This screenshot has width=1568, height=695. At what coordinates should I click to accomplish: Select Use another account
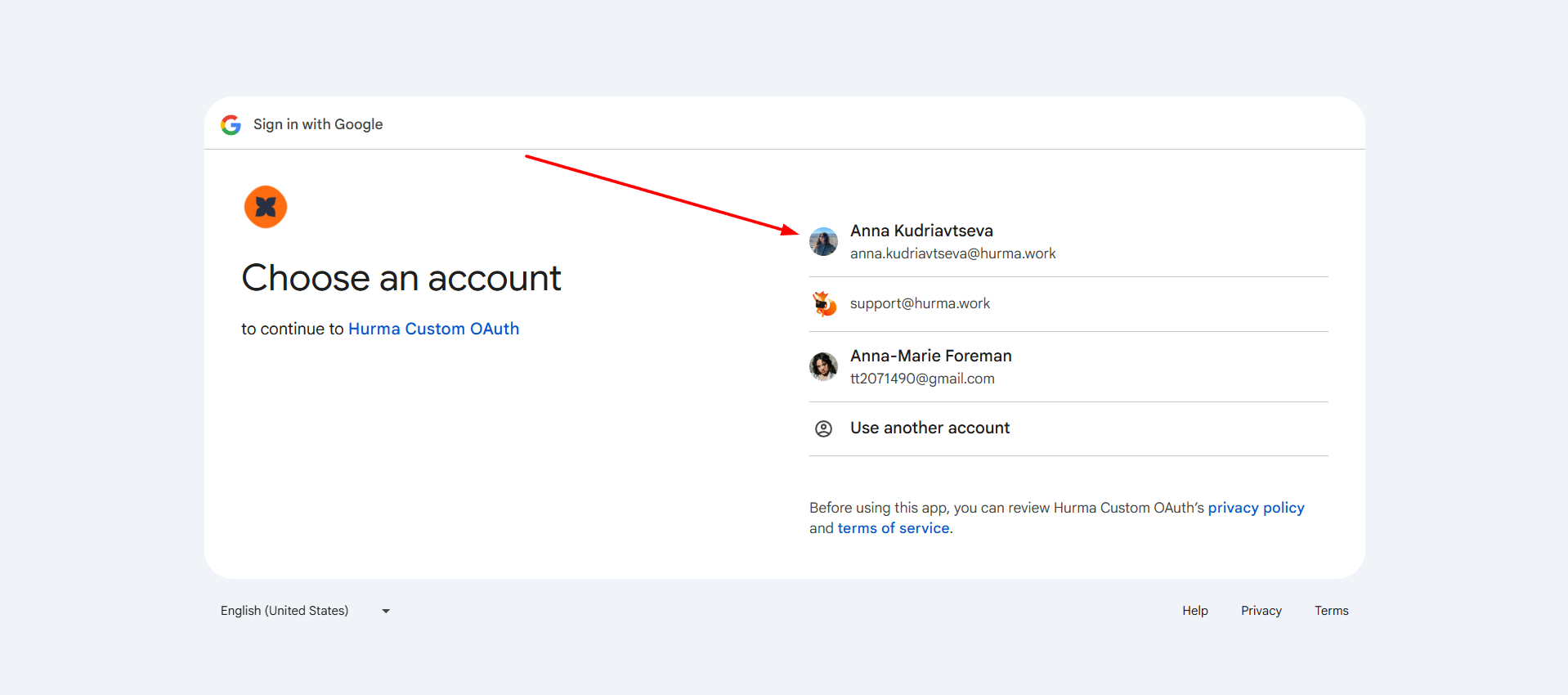1068,428
